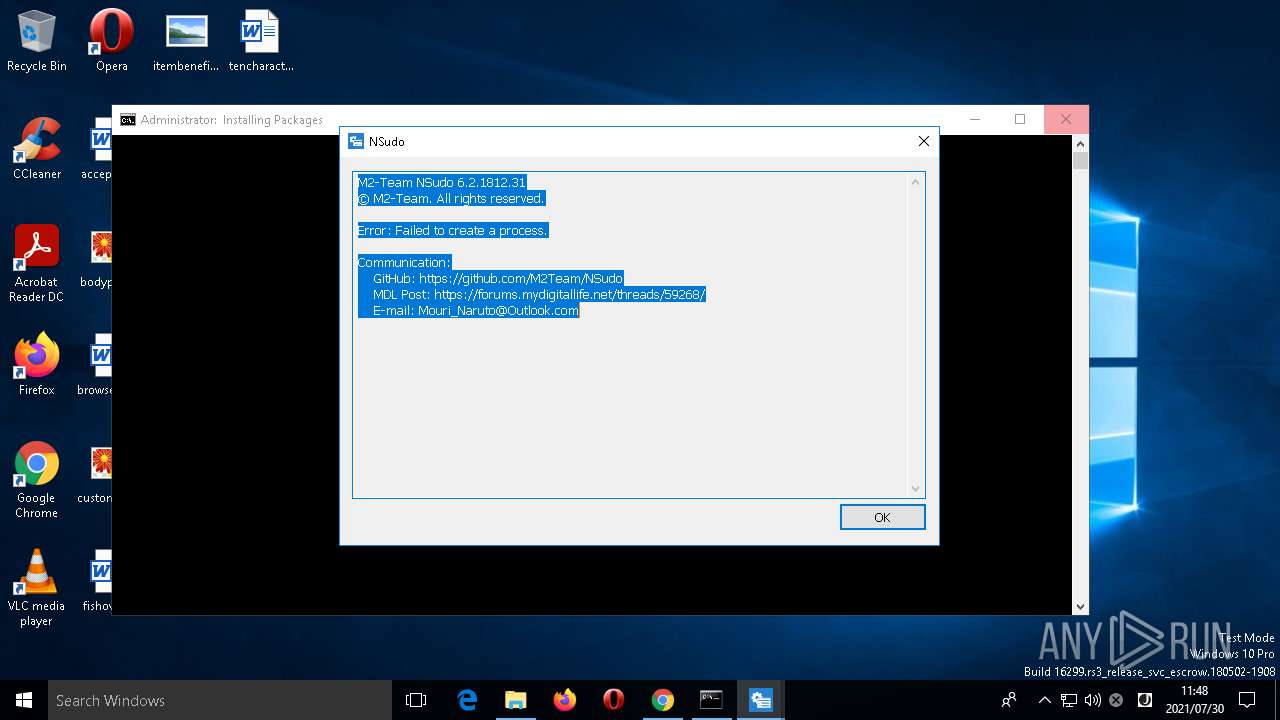Click the command prompt window title icon

[128, 119]
